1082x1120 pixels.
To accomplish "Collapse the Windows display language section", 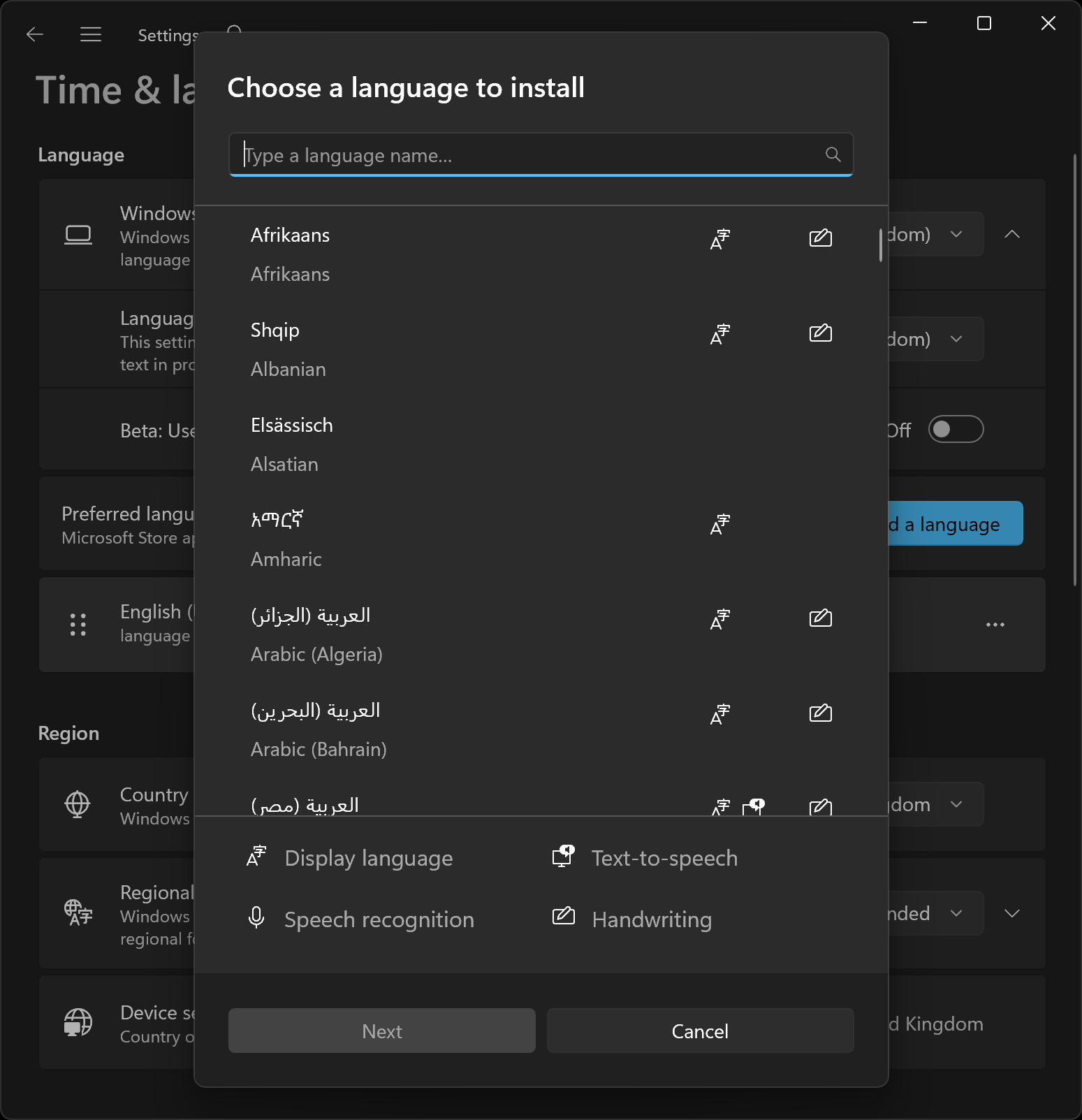I will point(1012,234).
